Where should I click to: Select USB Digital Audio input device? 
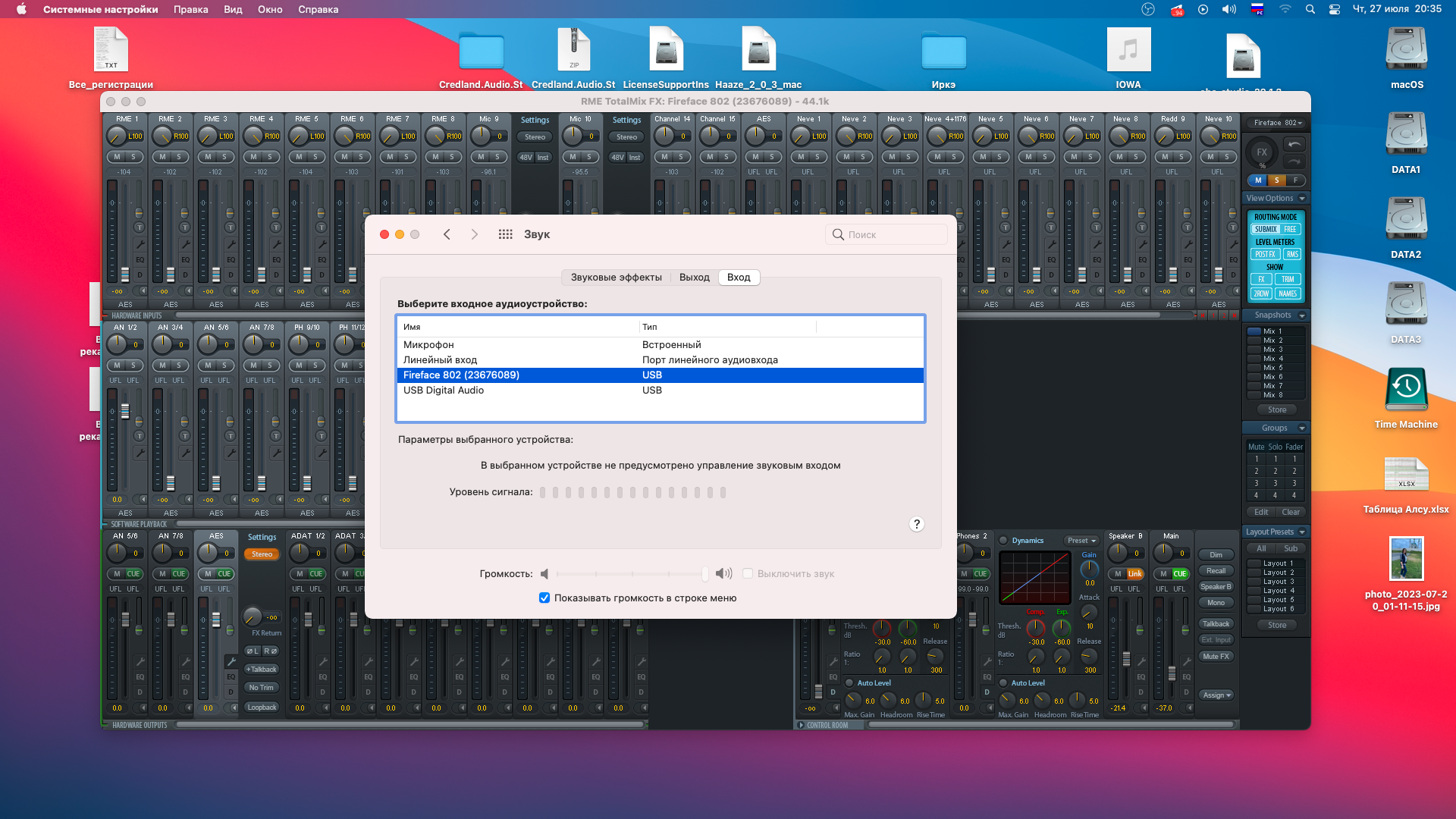pyautogui.click(x=660, y=391)
